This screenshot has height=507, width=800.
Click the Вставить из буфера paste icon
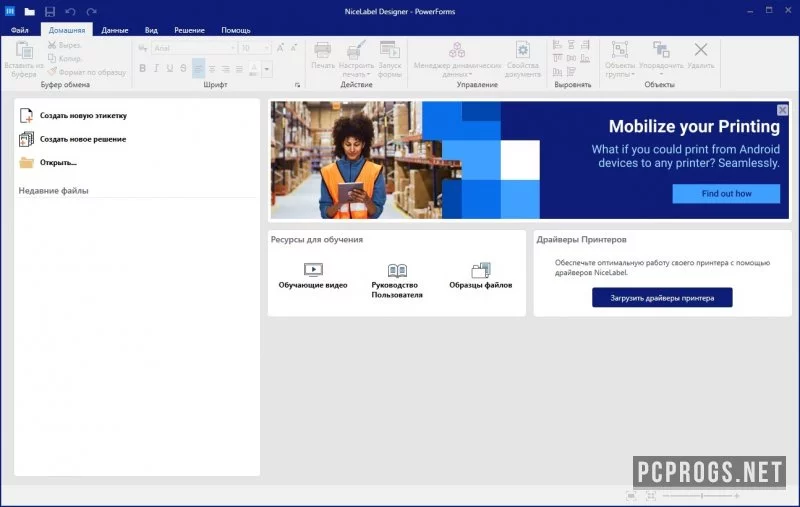coord(24,50)
